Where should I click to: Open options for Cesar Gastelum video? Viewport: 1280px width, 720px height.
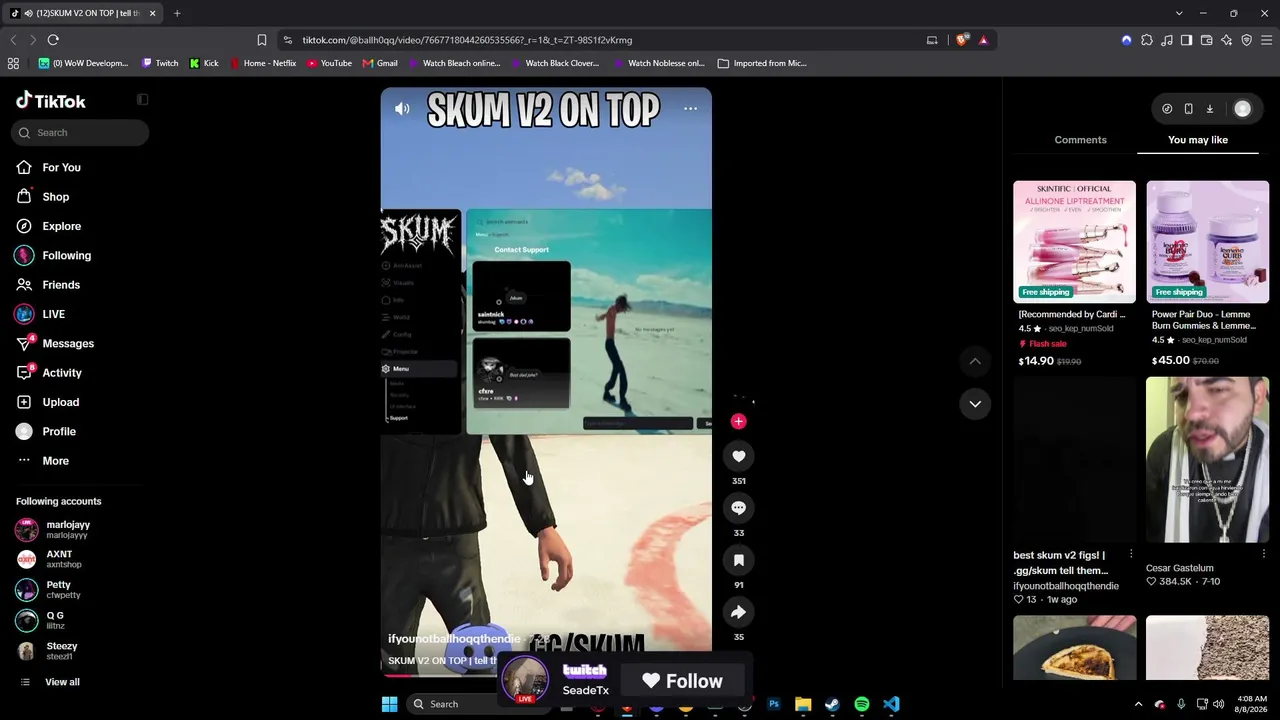(x=1264, y=554)
